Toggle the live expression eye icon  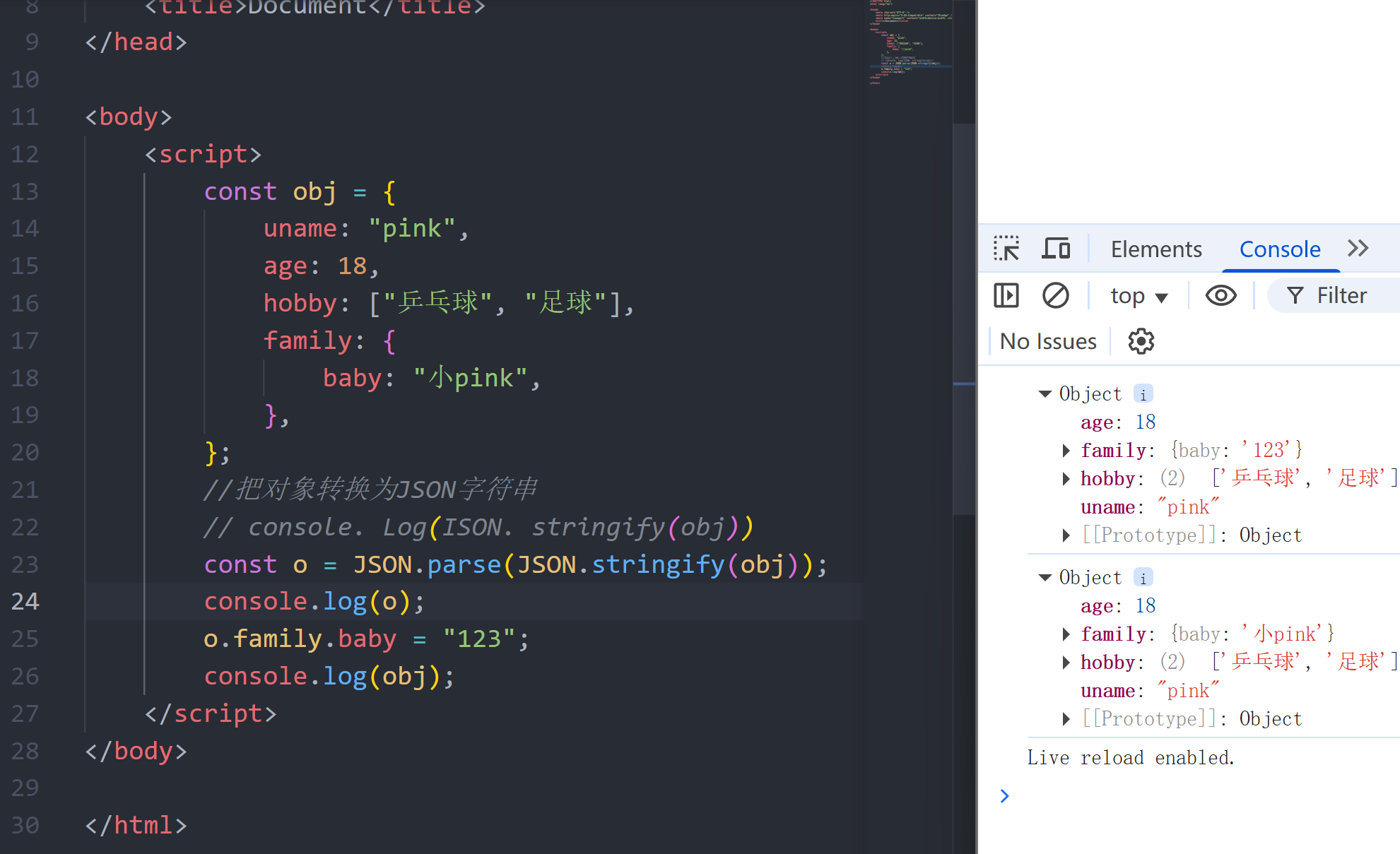point(1220,295)
